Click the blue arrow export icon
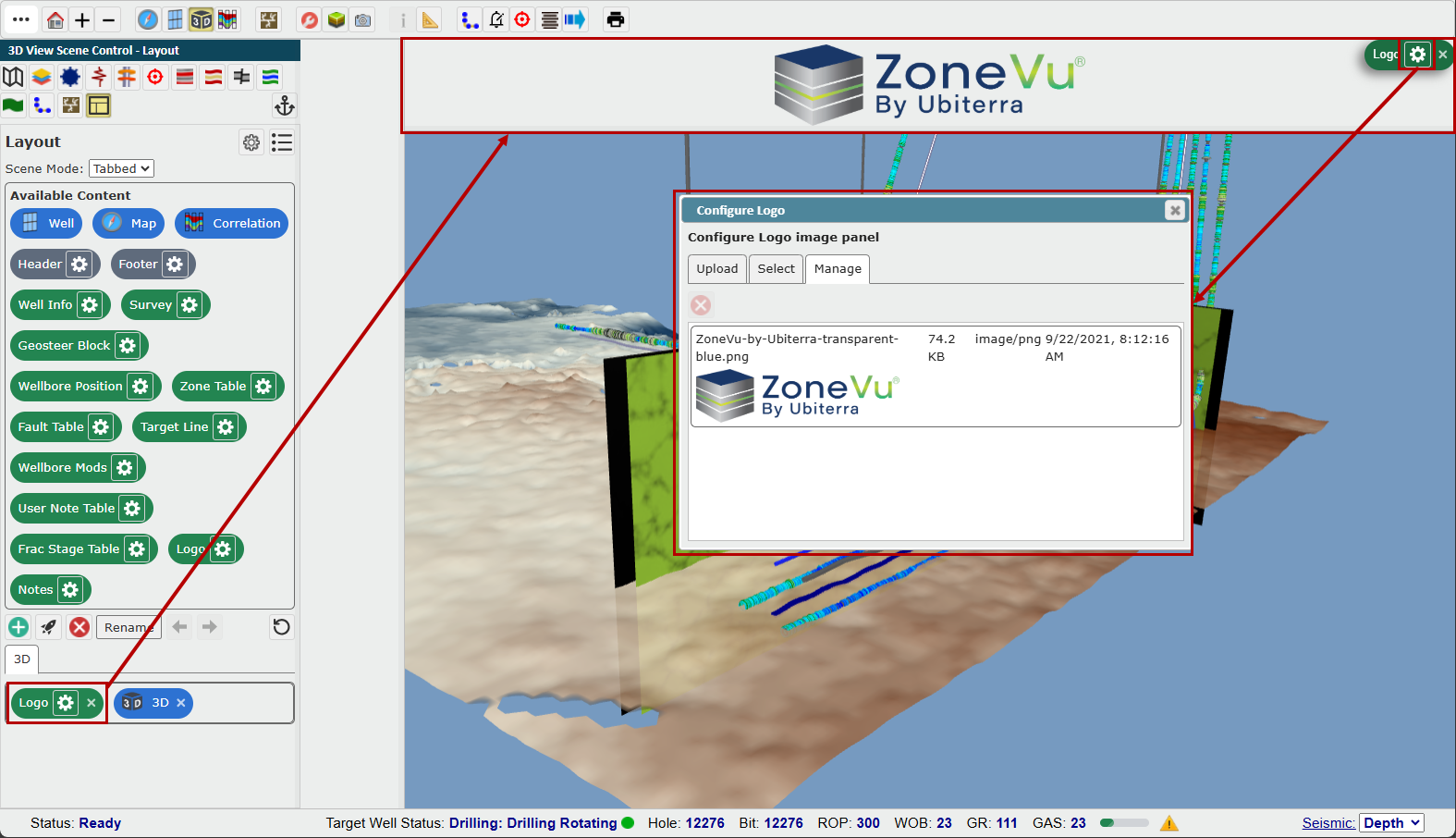 tap(575, 19)
